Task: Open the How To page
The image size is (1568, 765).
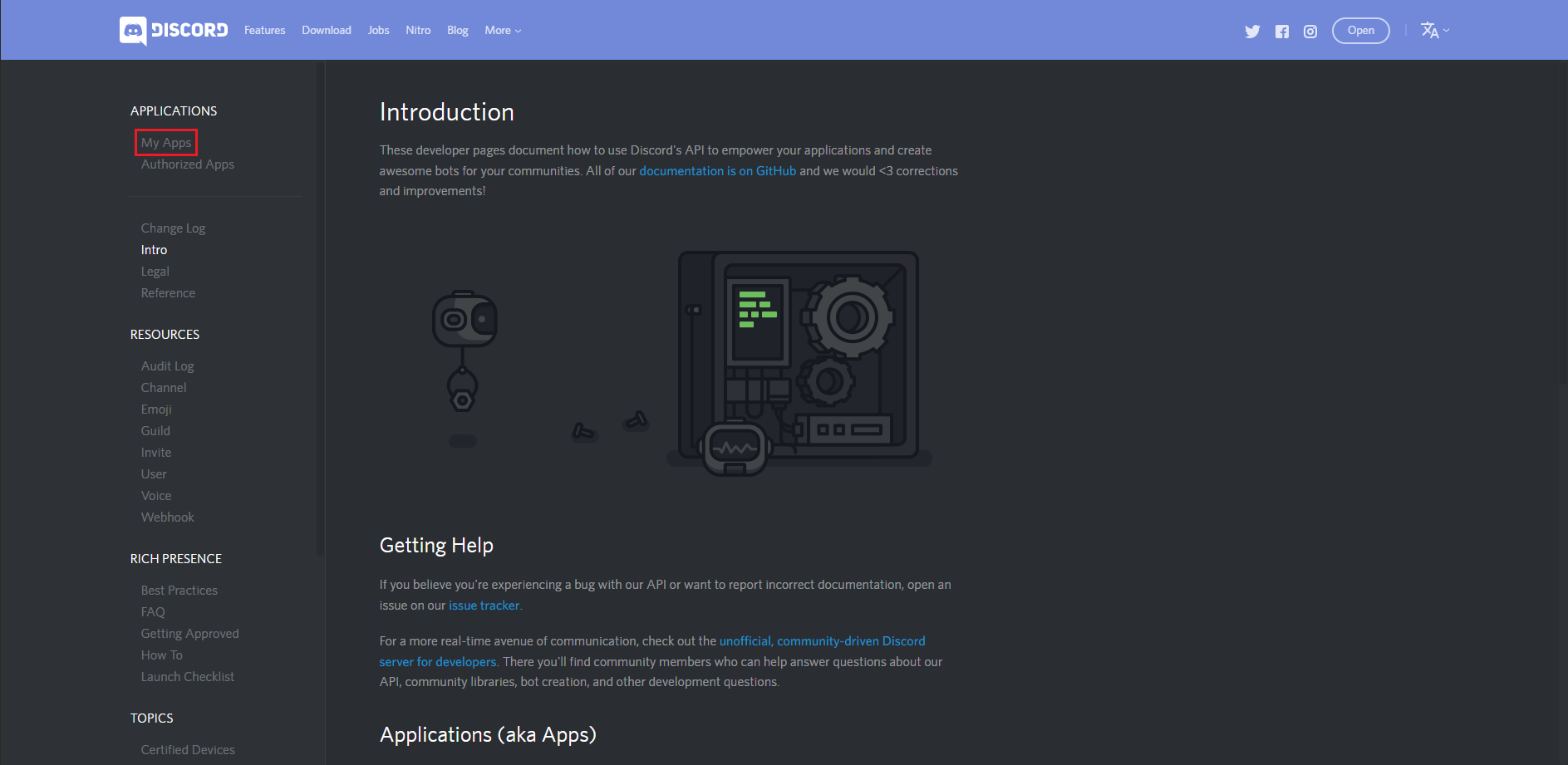Action: click(161, 655)
